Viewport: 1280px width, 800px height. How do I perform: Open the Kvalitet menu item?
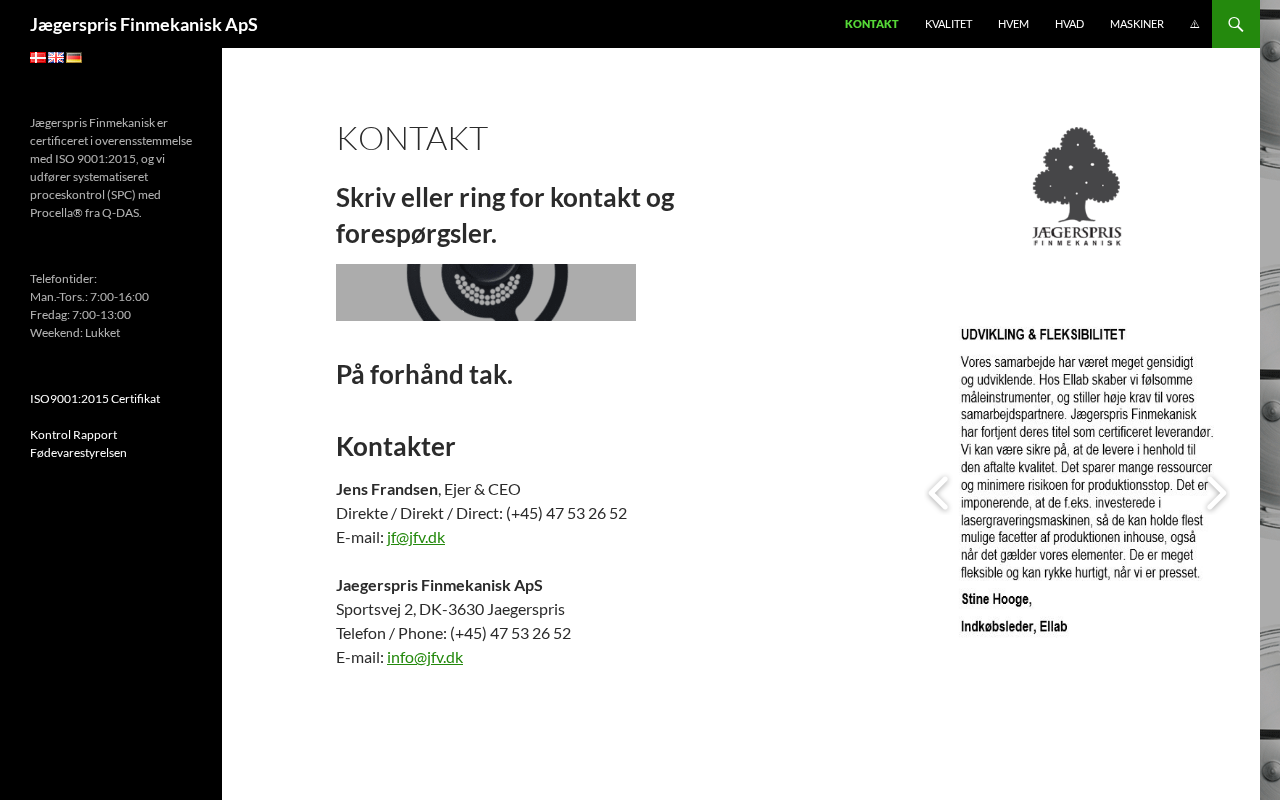click(x=948, y=24)
